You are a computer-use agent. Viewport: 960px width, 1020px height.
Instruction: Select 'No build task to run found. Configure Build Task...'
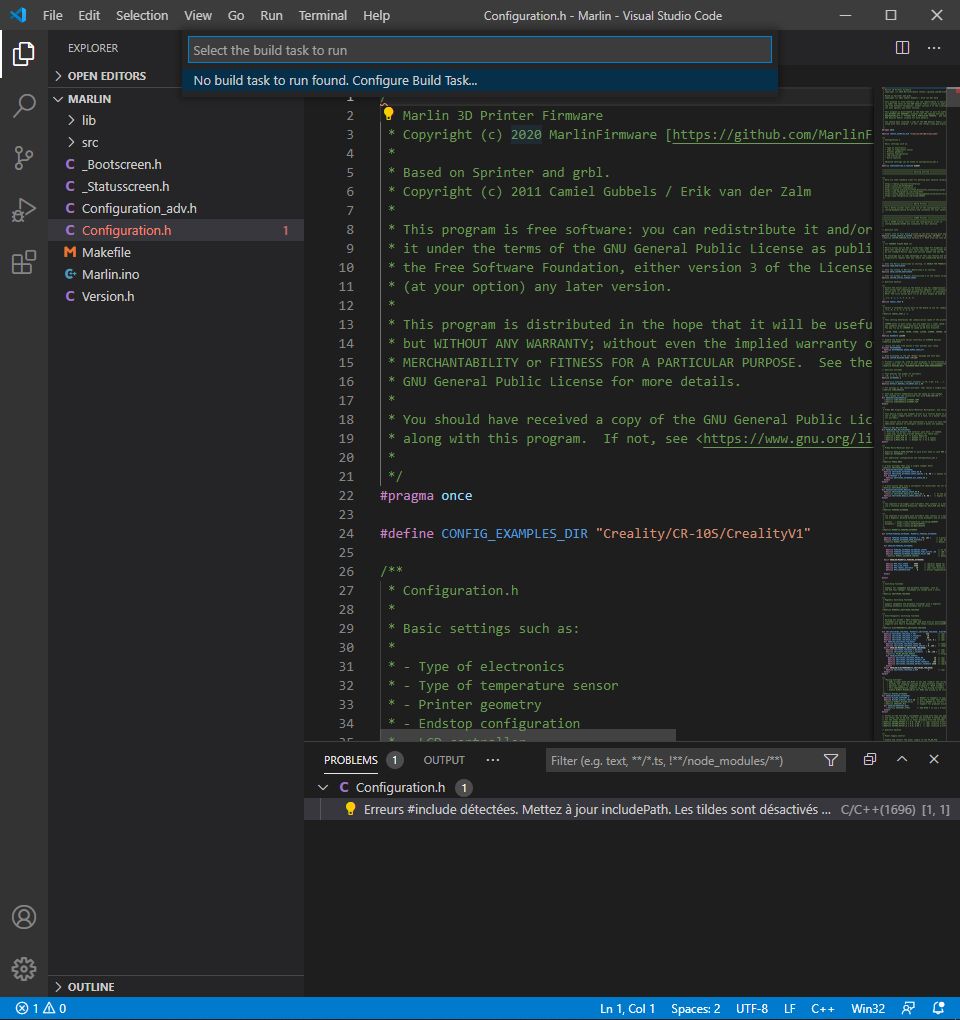coord(480,81)
